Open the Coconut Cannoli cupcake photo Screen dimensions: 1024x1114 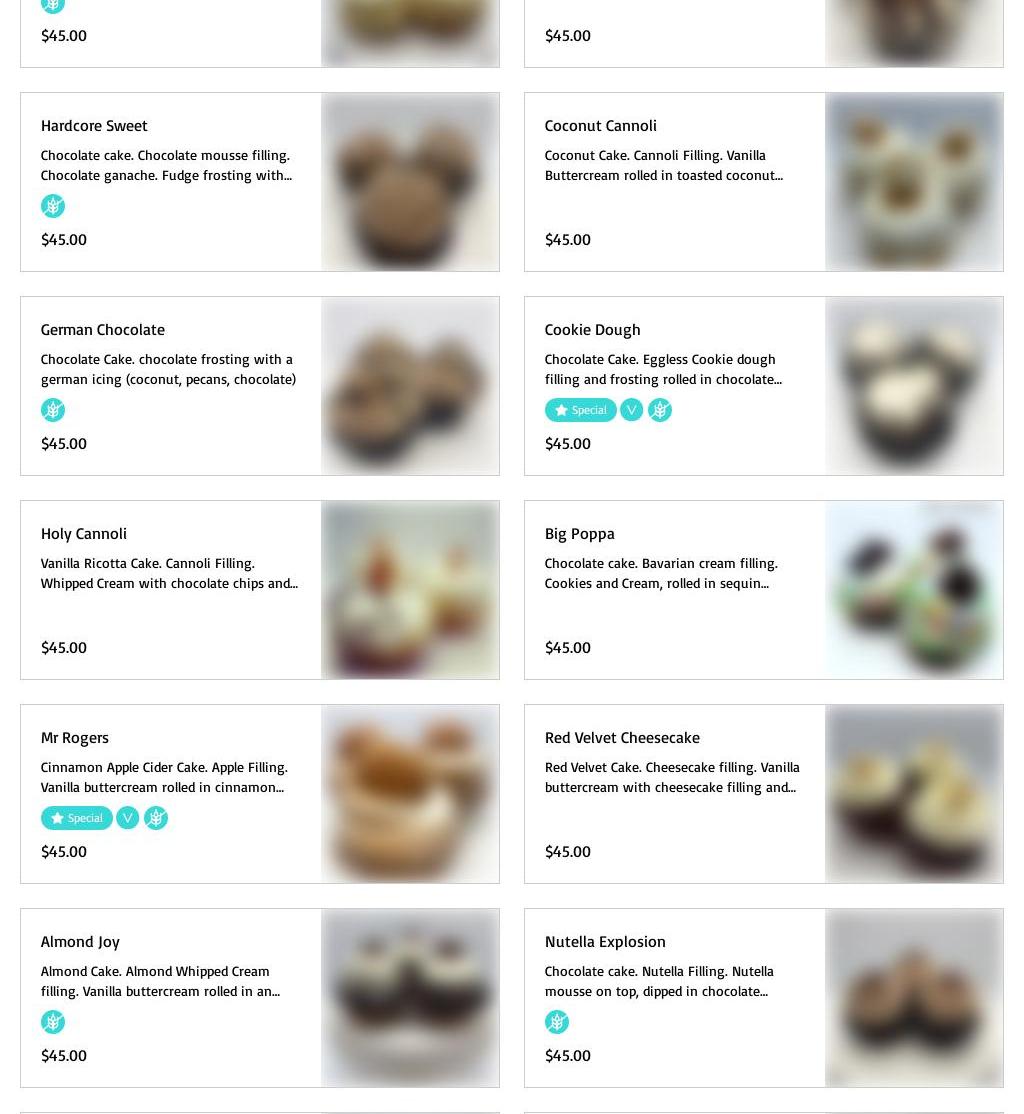coord(914,182)
